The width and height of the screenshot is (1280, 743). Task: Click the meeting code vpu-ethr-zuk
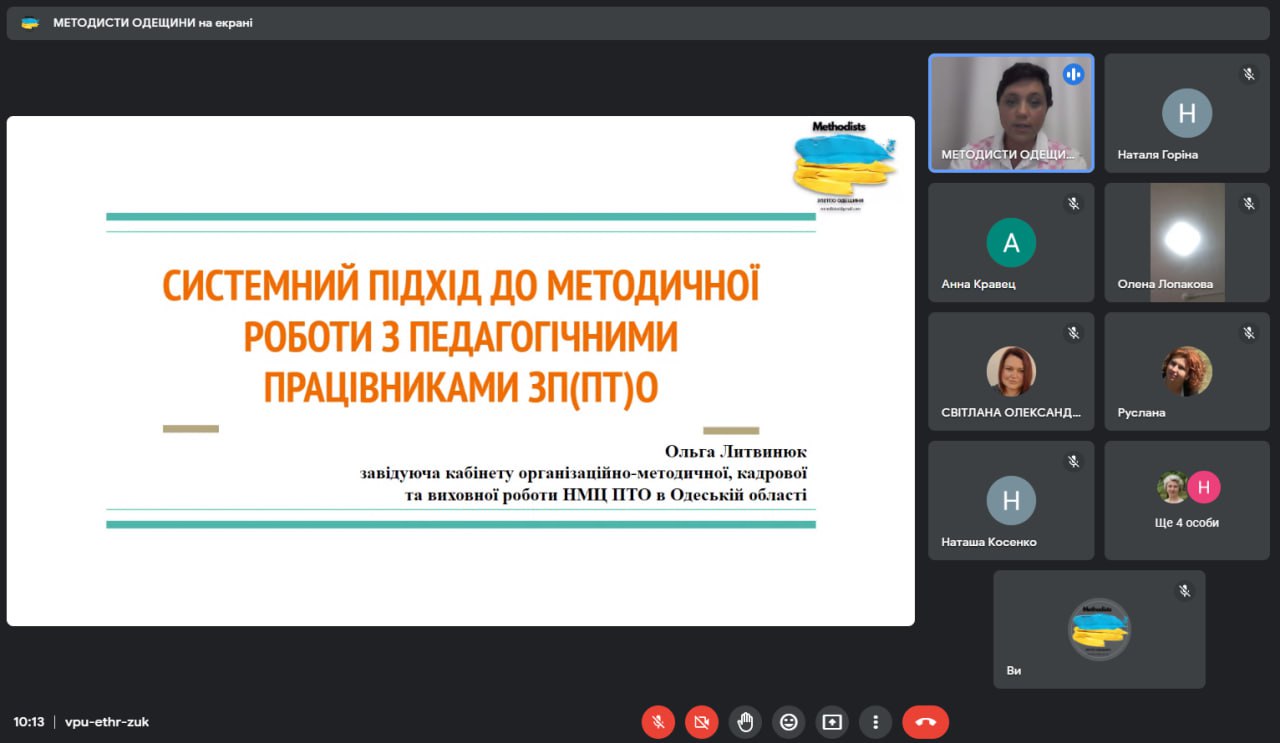[107, 721]
